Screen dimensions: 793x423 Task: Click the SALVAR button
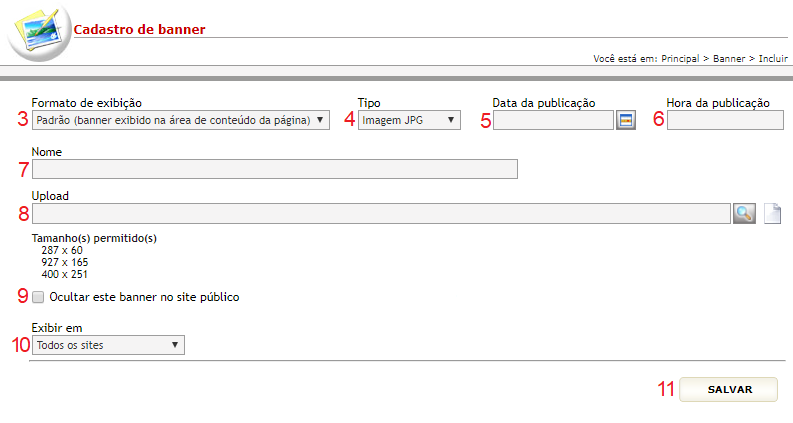click(728, 390)
